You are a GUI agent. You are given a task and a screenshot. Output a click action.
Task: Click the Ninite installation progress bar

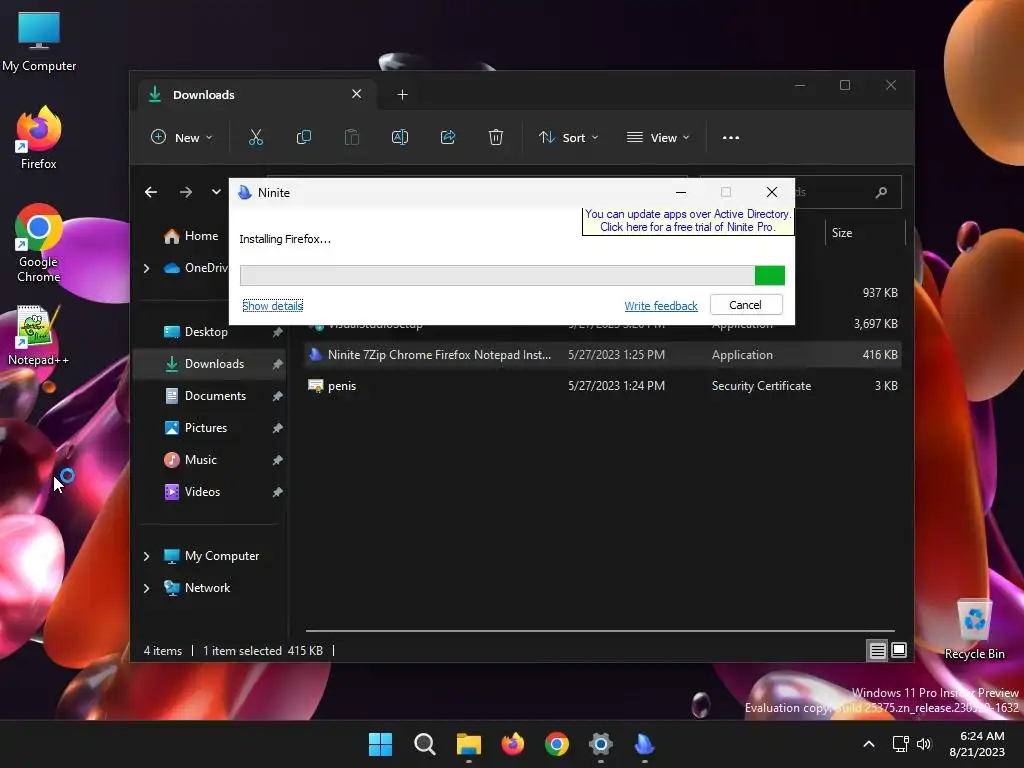(x=512, y=276)
